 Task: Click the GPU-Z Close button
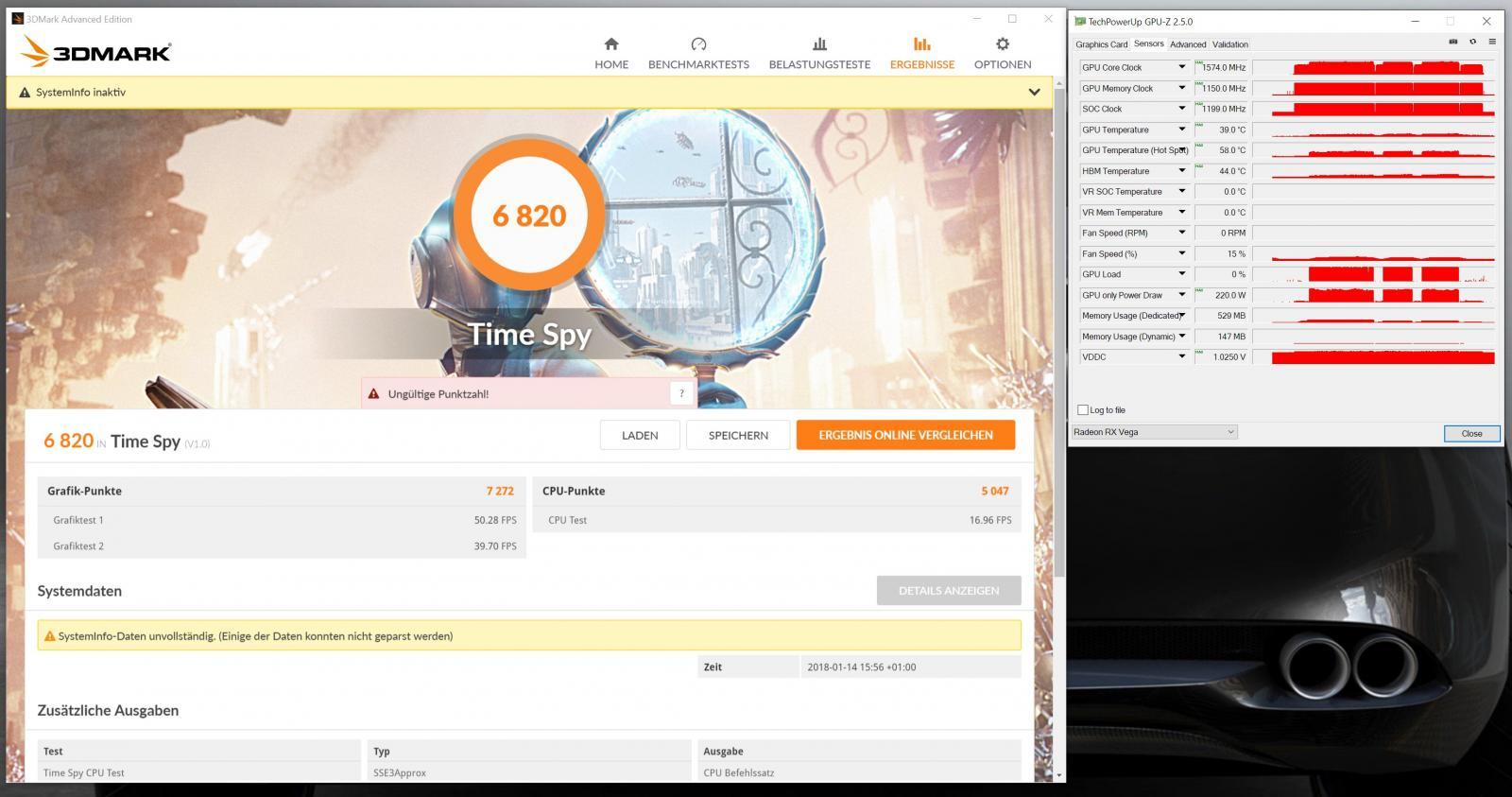pyautogui.click(x=1471, y=433)
